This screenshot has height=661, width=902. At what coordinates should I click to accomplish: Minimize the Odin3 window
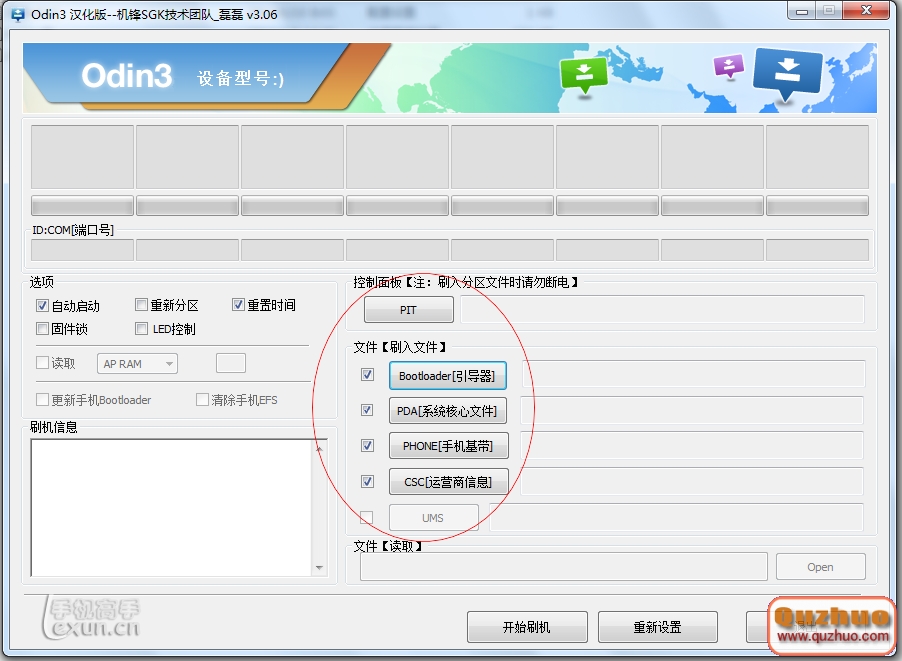pyautogui.click(x=802, y=10)
